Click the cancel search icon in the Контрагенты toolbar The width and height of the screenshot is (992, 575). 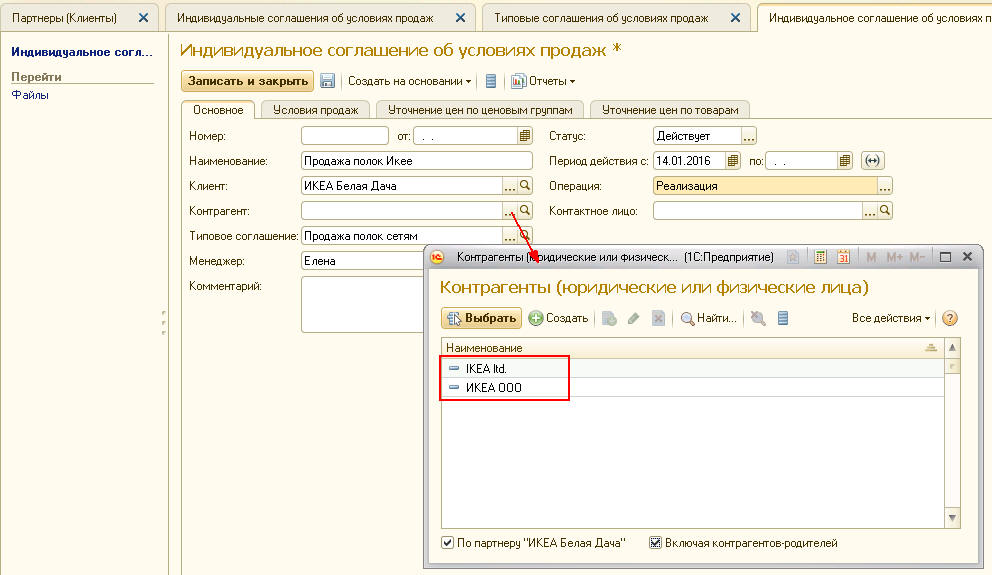coord(758,318)
